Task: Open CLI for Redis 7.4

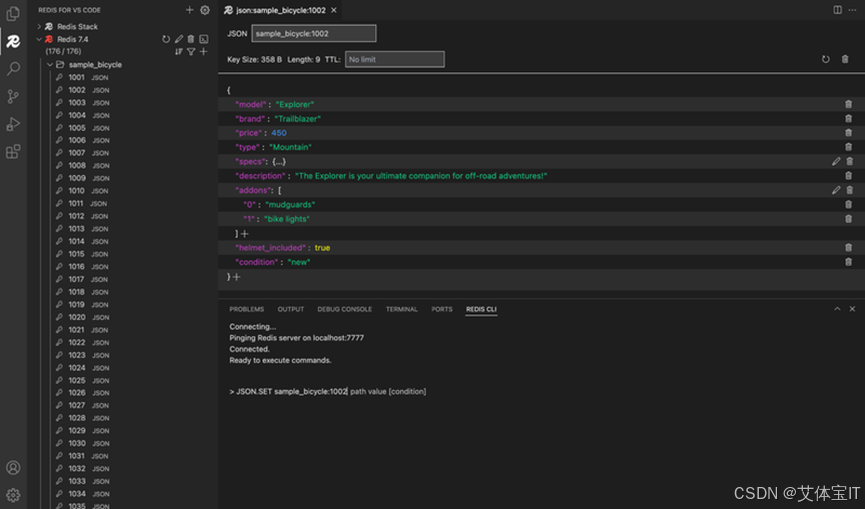Action: (204, 39)
